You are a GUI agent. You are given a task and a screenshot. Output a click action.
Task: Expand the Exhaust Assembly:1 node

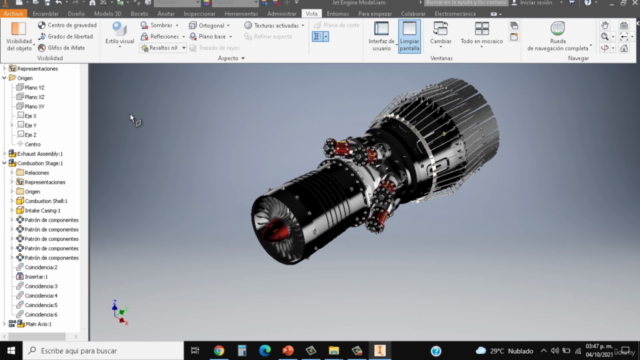pyautogui.click(x=4, y=154)
